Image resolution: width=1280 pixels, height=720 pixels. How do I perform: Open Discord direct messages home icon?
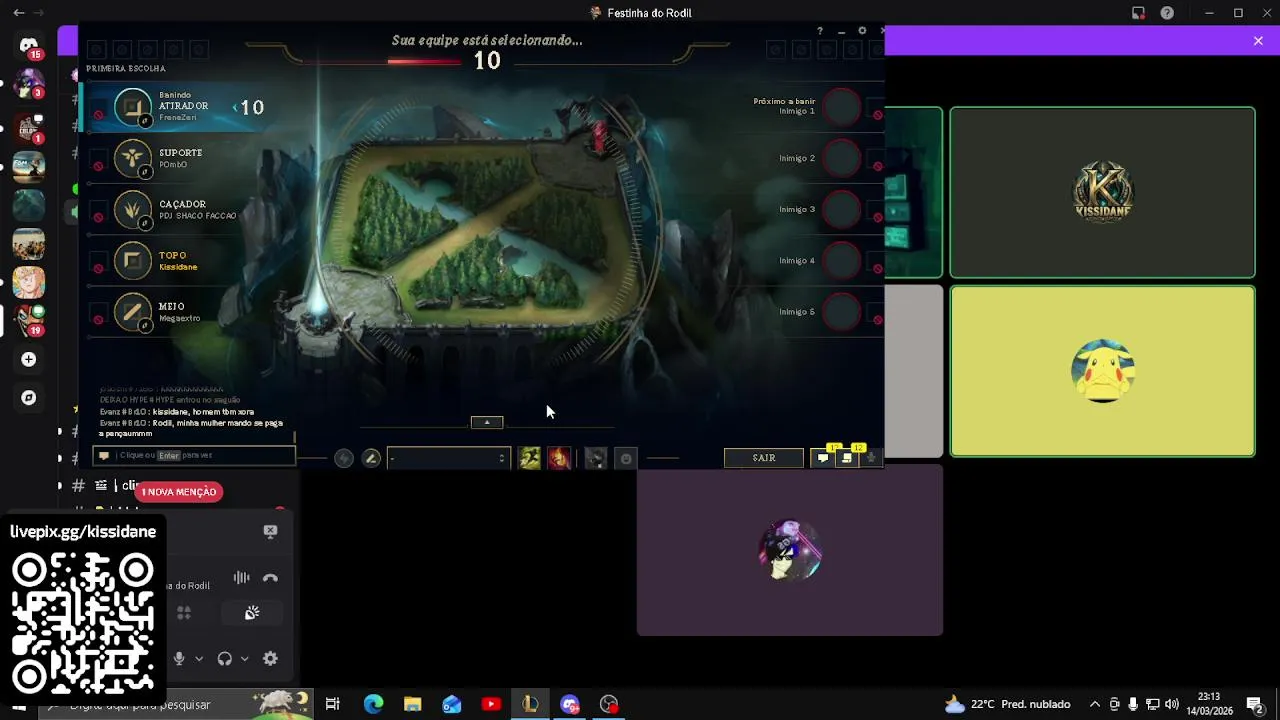(x=29, y=46)
